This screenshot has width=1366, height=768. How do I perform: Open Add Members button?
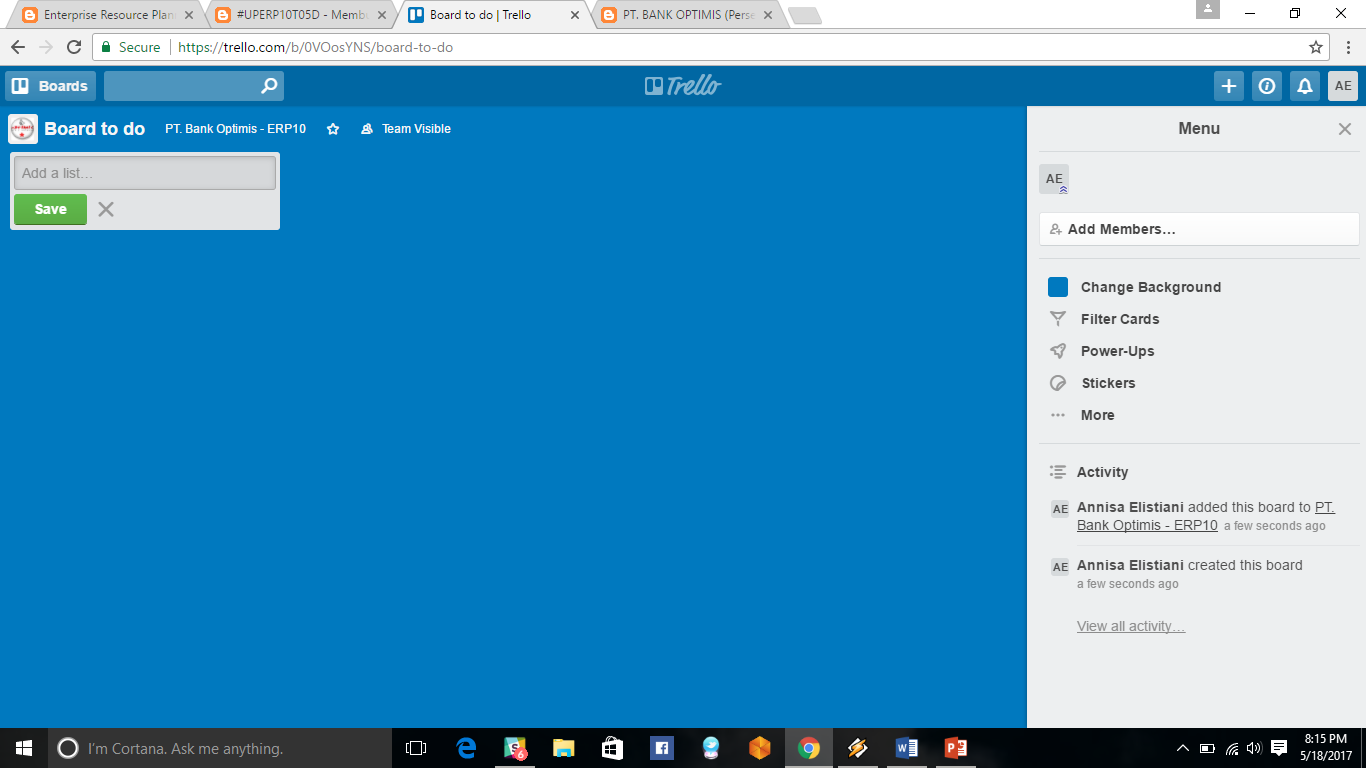click(x=1199, y=229)
